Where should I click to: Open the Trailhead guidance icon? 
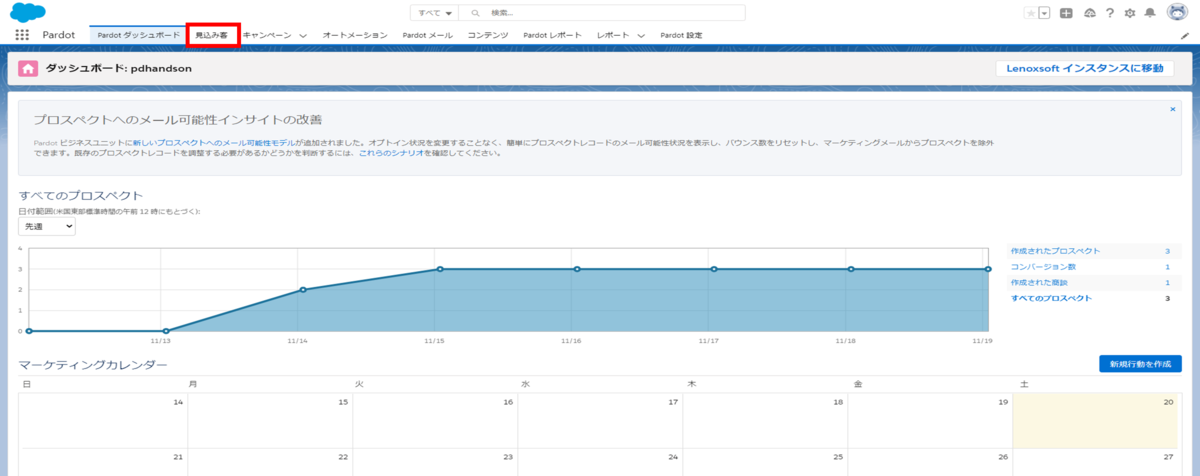(1090, 13)
